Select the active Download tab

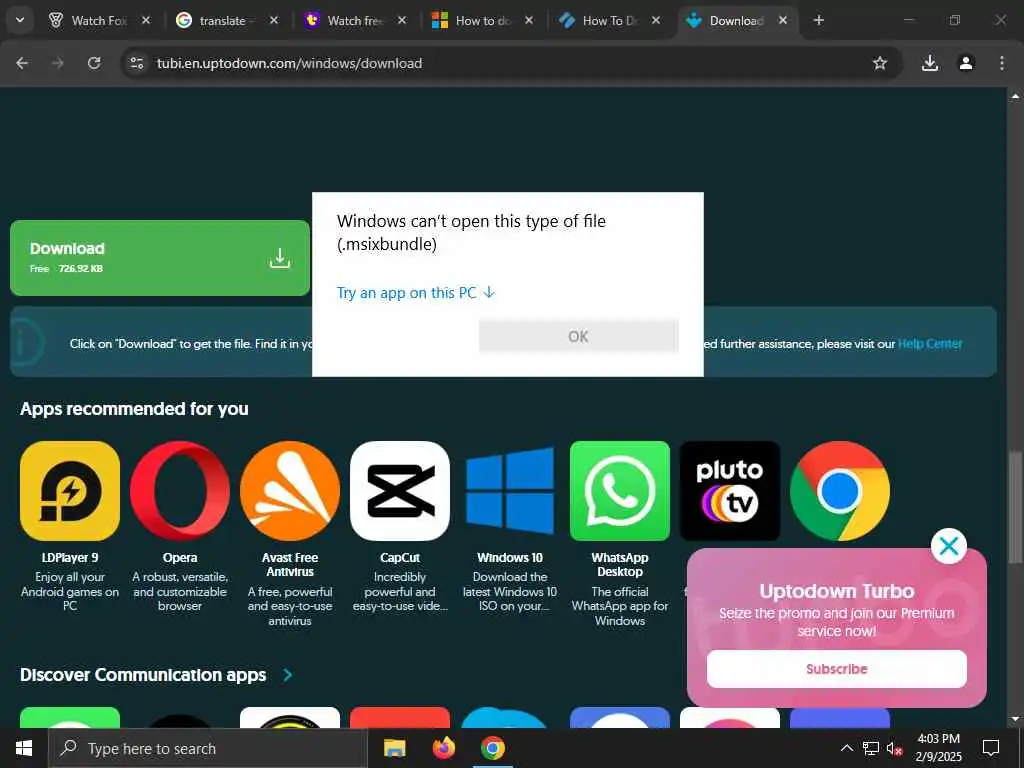click(736, 20)
